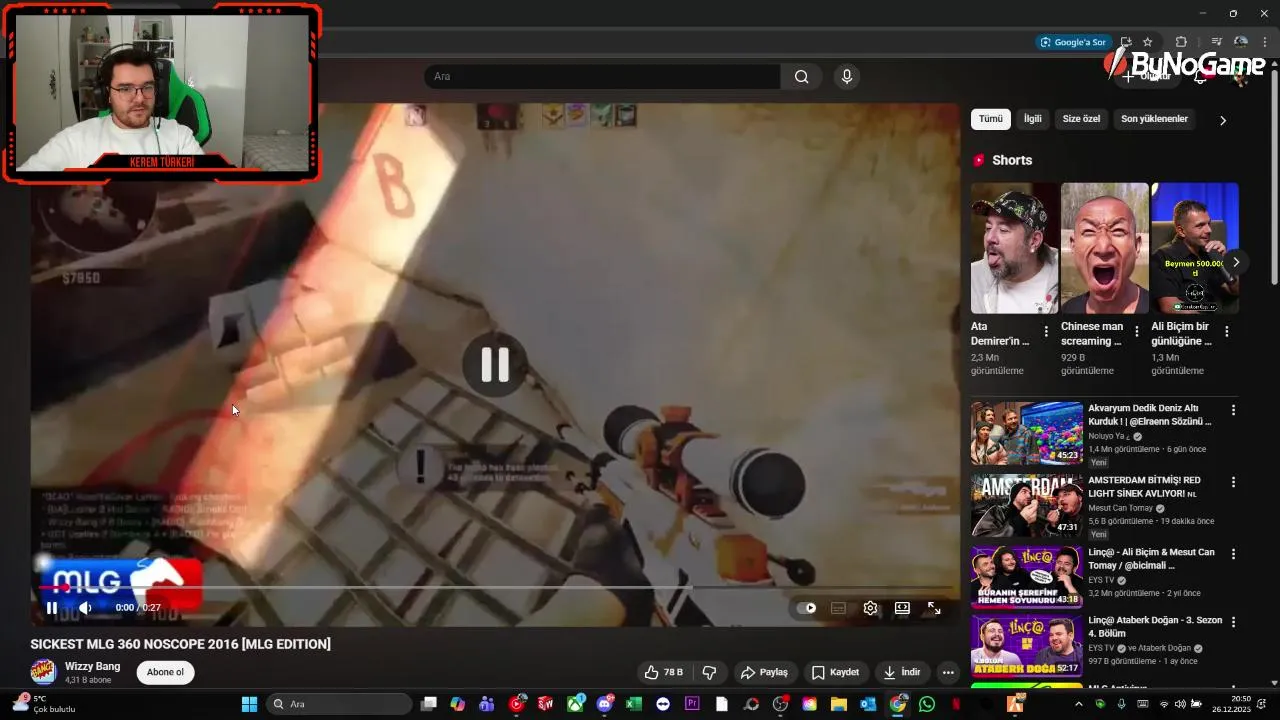The image size is (1280, 720).
Task: Open WhatsApp from the taskbar
Action: click(x=926, y=704)
